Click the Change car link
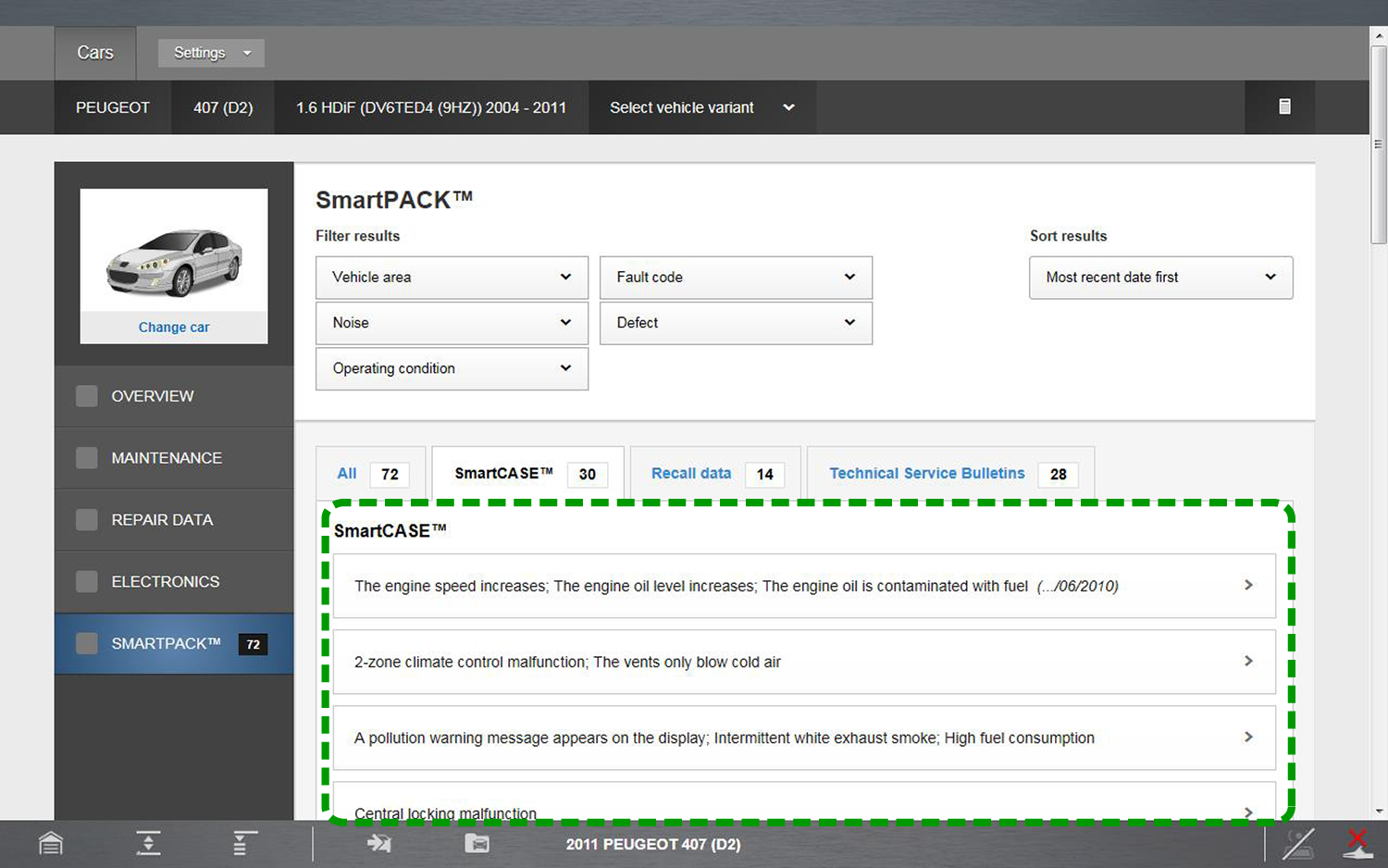Screen dimensions: 1388x868 pyautogui.click(x=174, y=328)
